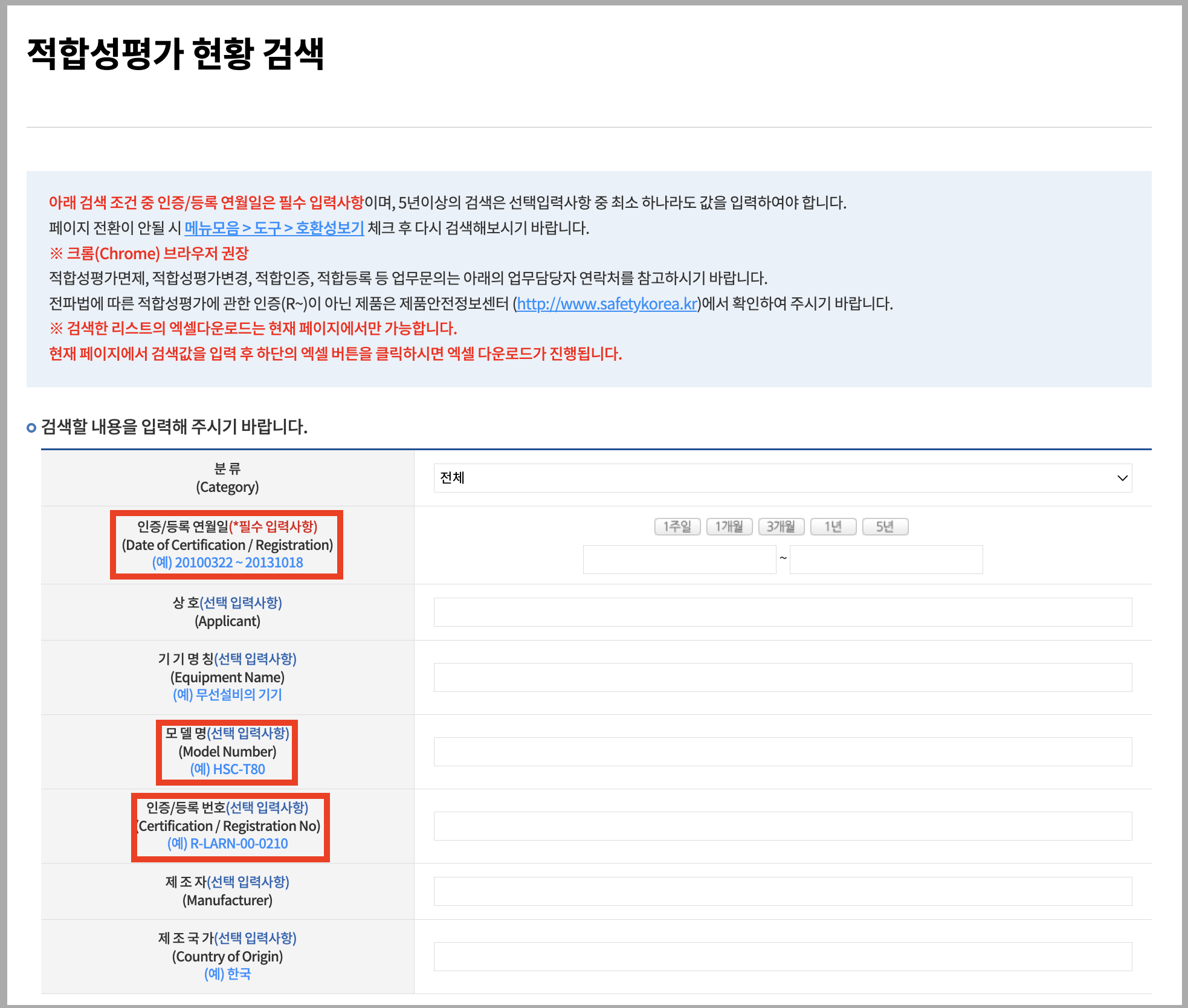Focus the Manufacturer input field

[x=783, y=891]
